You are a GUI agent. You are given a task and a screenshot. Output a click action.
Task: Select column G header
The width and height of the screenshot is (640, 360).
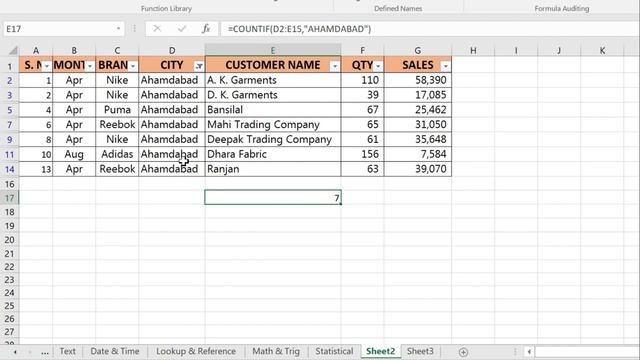[x=418, y=51]
